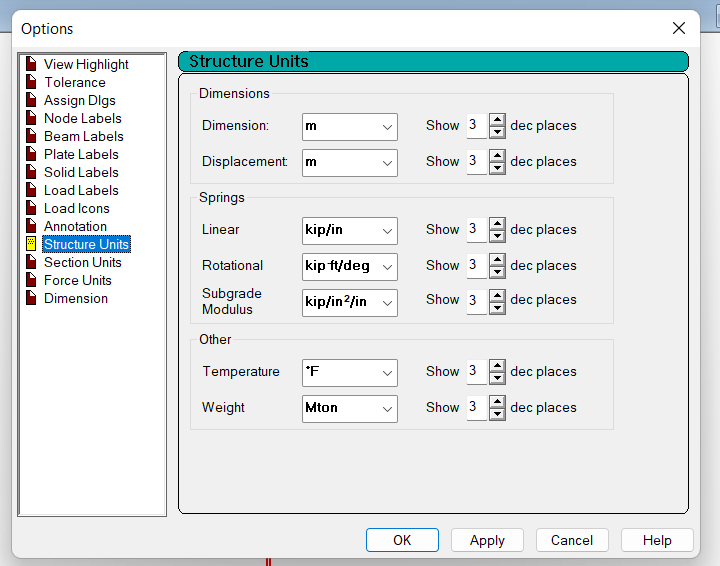The height and width of the screenshot is (566, 720).
Task: Increase Dimension decimal places
Action: click(x=497, y=119)
